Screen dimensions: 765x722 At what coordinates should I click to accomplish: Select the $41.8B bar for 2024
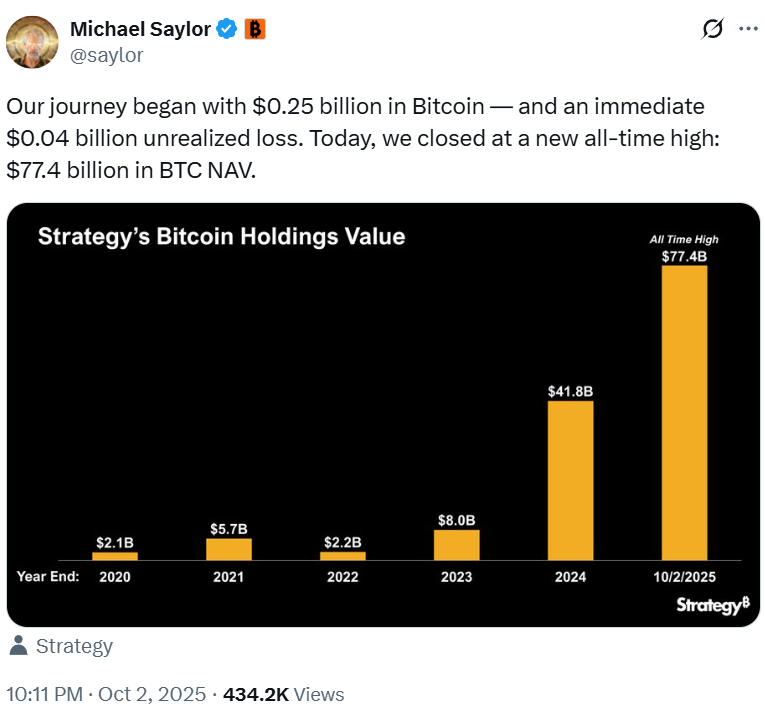[570, 479]
